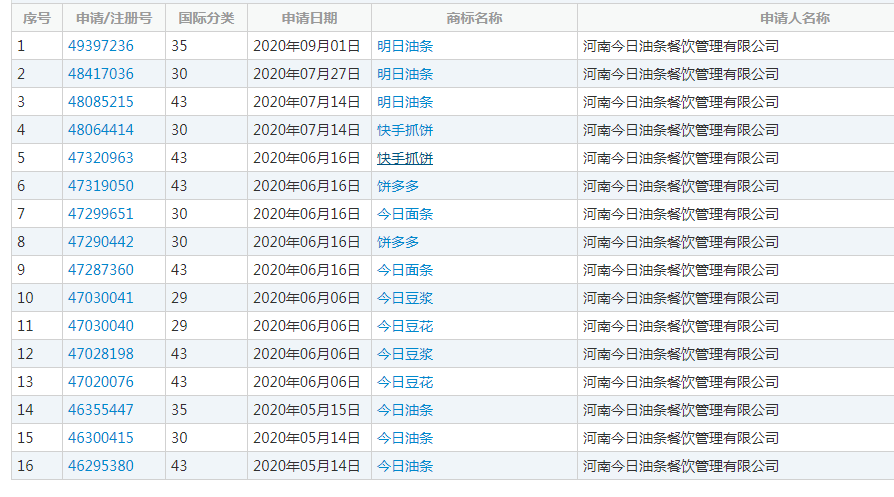
Task: Click the 商标名称 column header
Action: 474,18
